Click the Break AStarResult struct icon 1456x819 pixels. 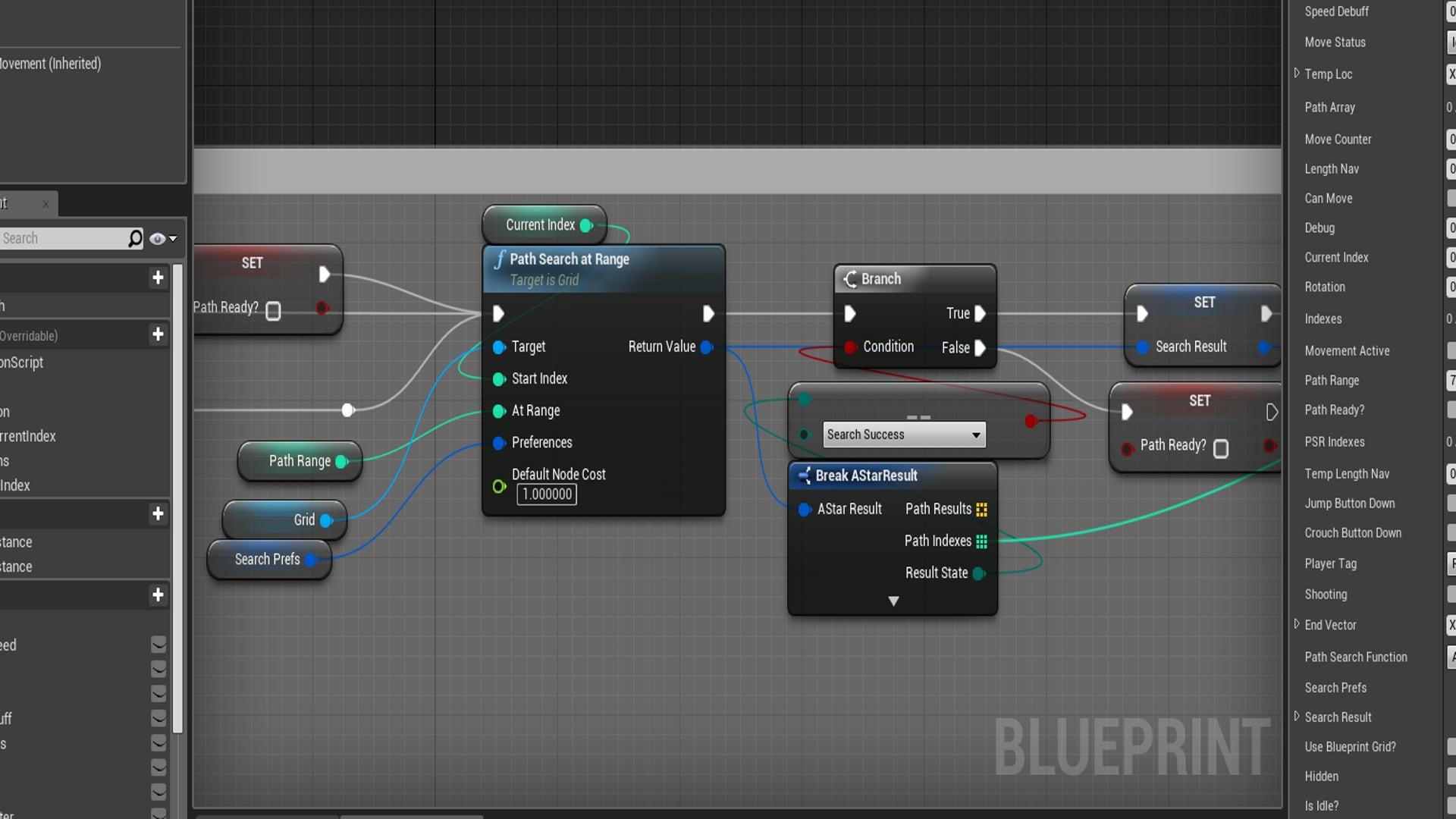[x=805, y=475]
